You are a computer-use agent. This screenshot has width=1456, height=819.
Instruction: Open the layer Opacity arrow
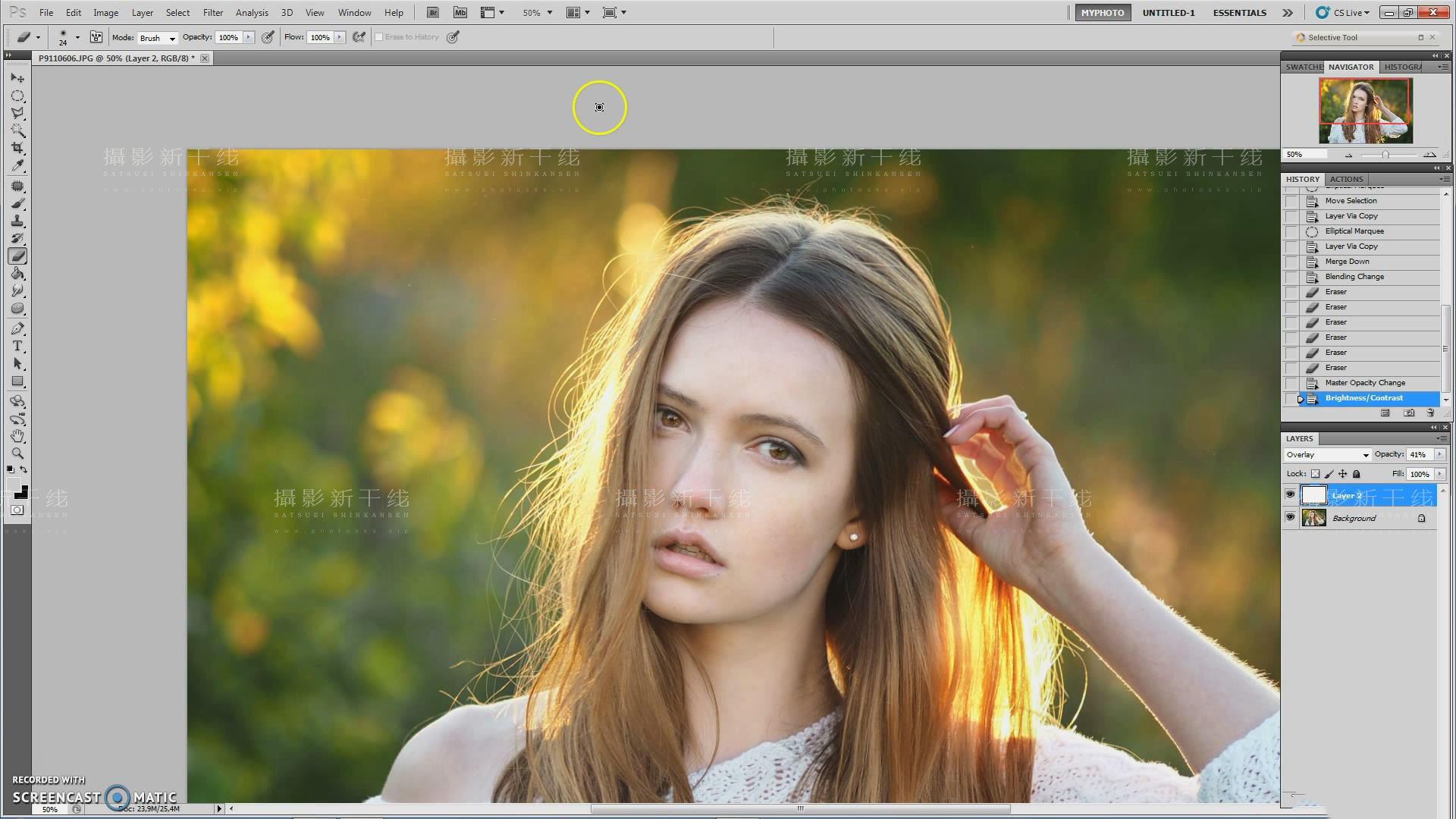1439,454
